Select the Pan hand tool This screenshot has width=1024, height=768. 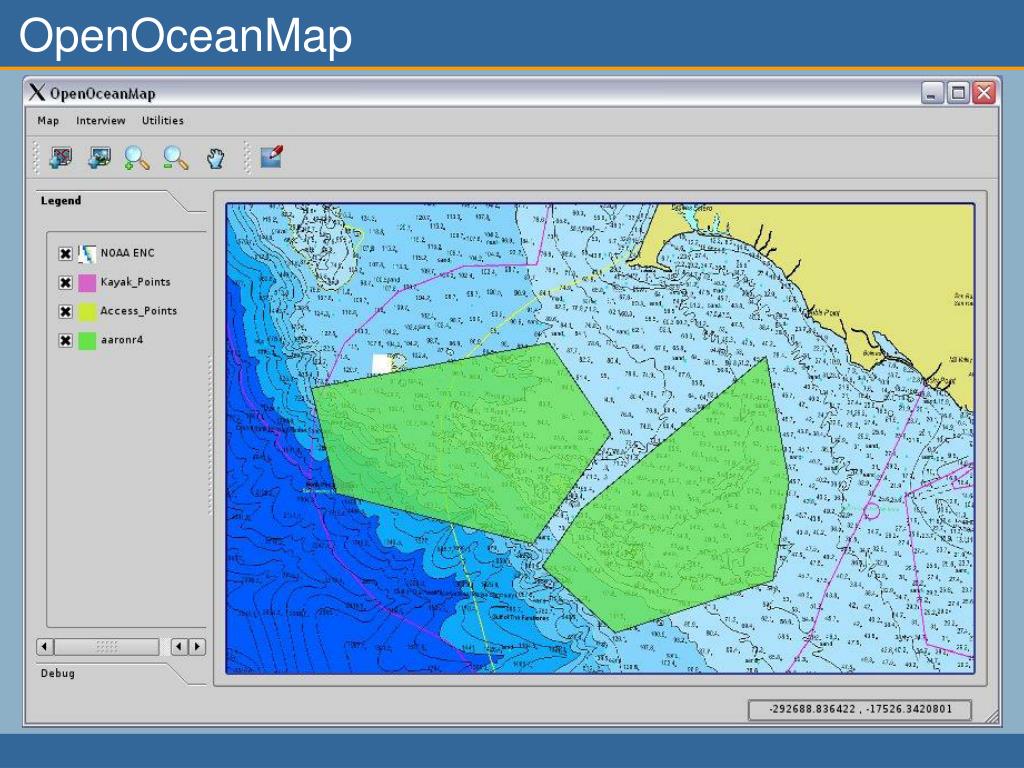(216, 158)
